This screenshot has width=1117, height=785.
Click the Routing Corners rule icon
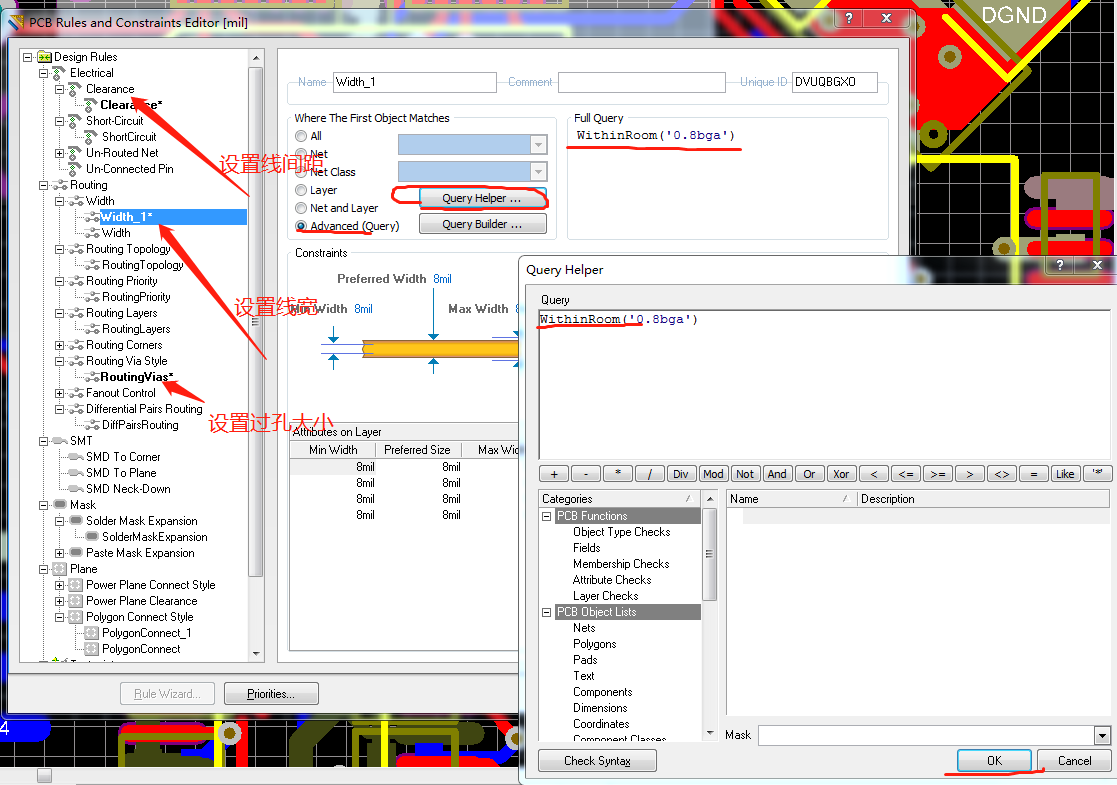coord(76,345)
